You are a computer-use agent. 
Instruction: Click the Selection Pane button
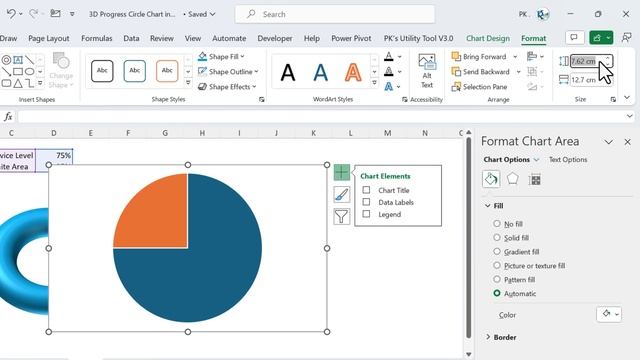(479, 87)
